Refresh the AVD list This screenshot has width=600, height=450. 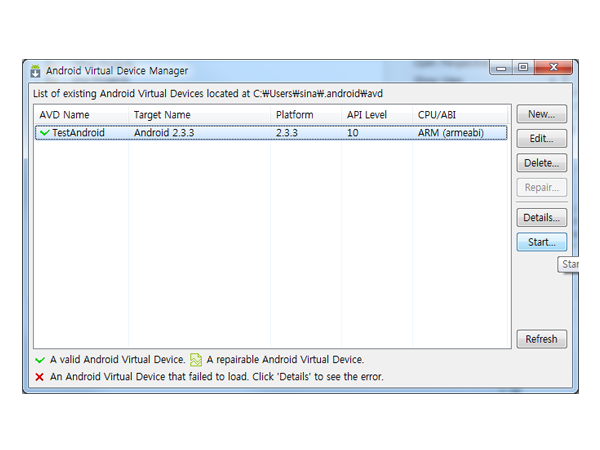point(541,339)
